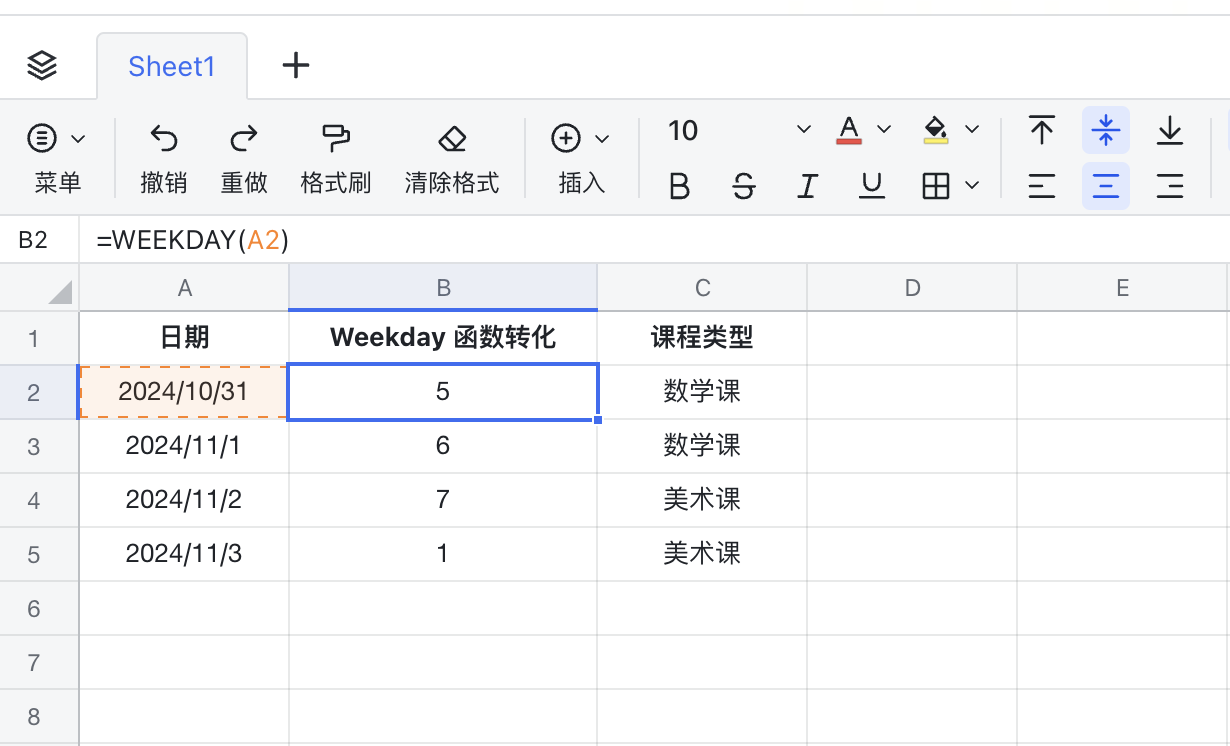Select cell B4 showing 7
This screenshot has height=746, width=1230.
(443, 500)
